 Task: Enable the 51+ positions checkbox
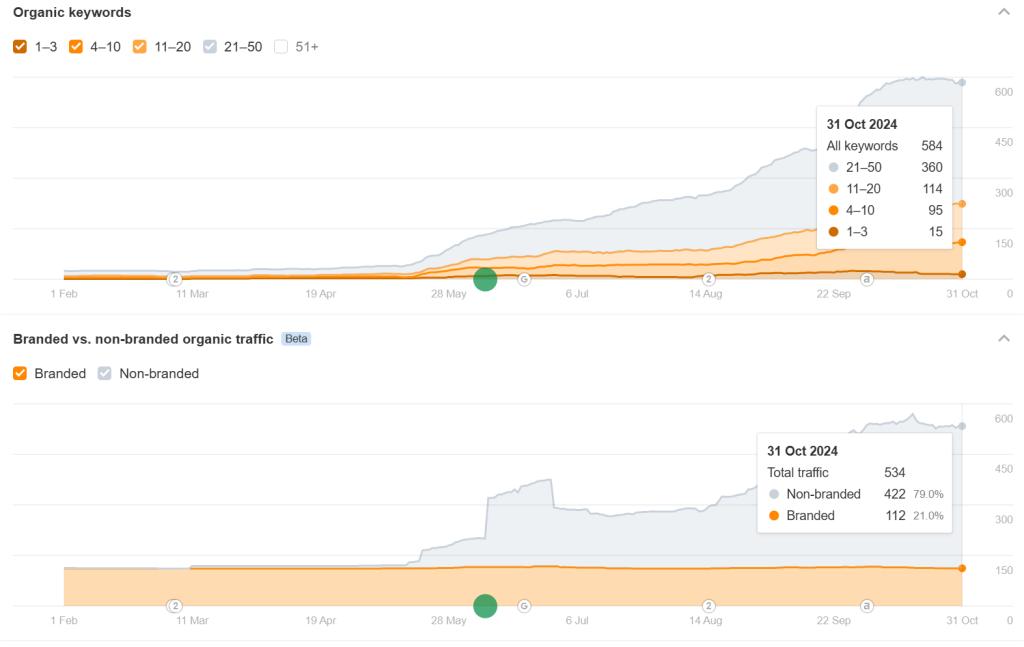281,46
